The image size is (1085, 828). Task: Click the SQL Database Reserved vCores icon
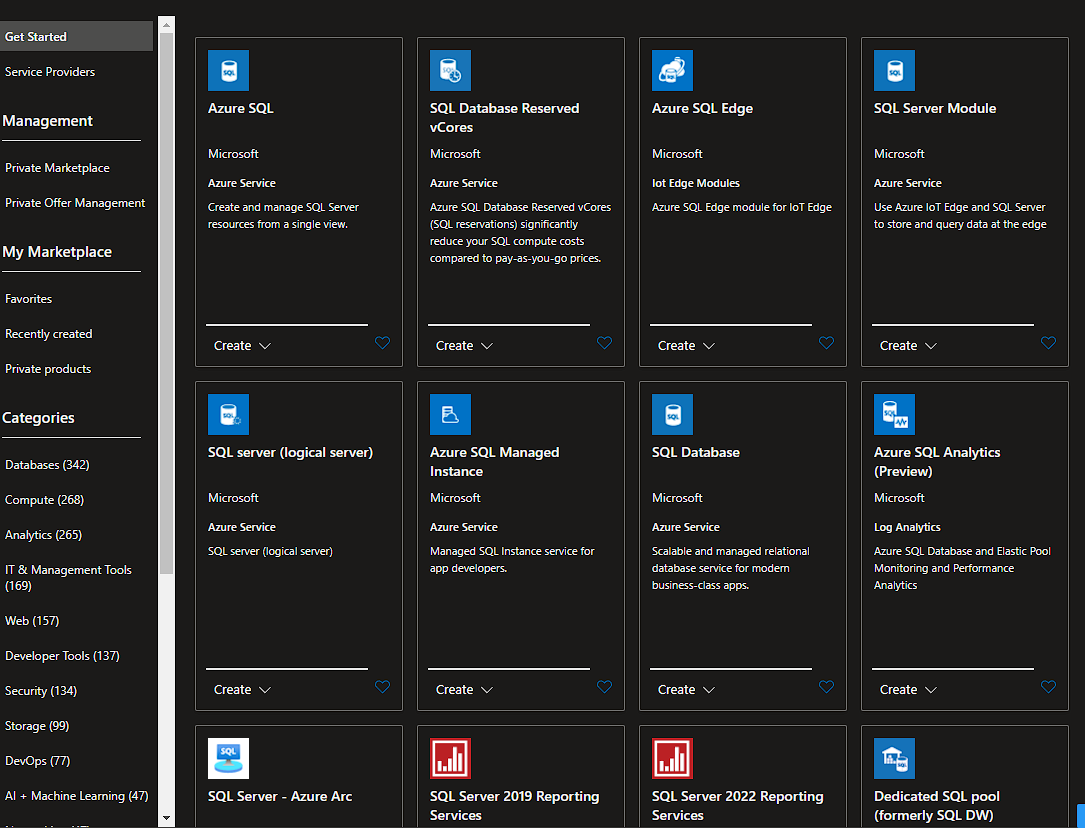point(450,71)
